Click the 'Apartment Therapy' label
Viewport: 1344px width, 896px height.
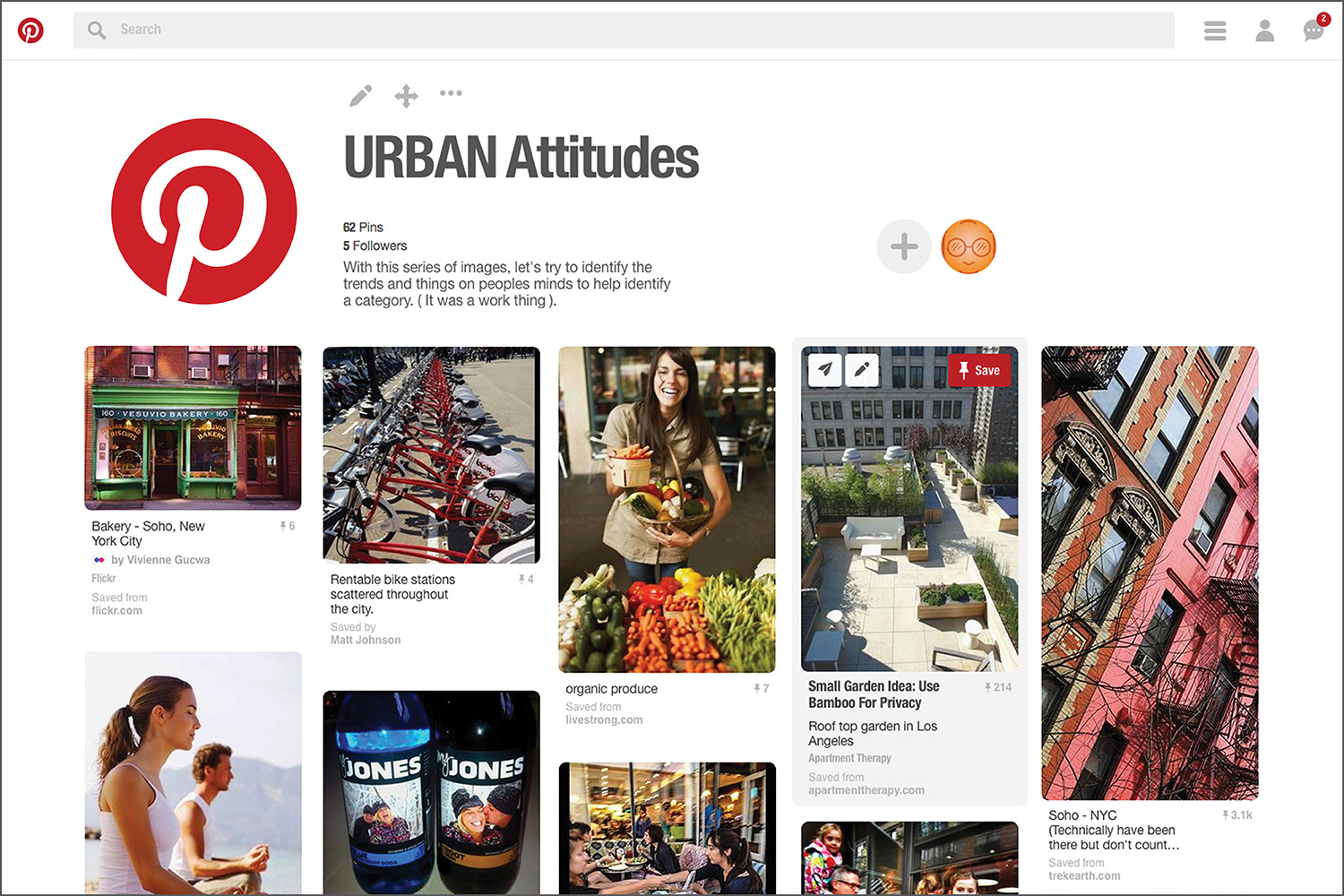coord(849,758)
